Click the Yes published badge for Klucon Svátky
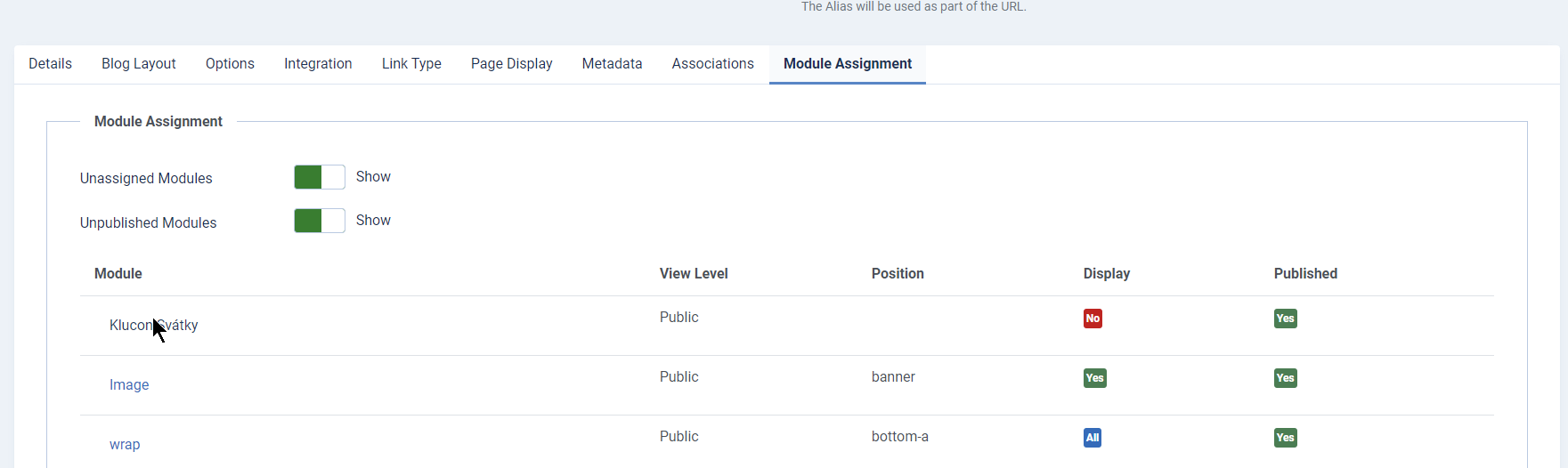Screen dimensions: 1568x468 [1286, 319]
